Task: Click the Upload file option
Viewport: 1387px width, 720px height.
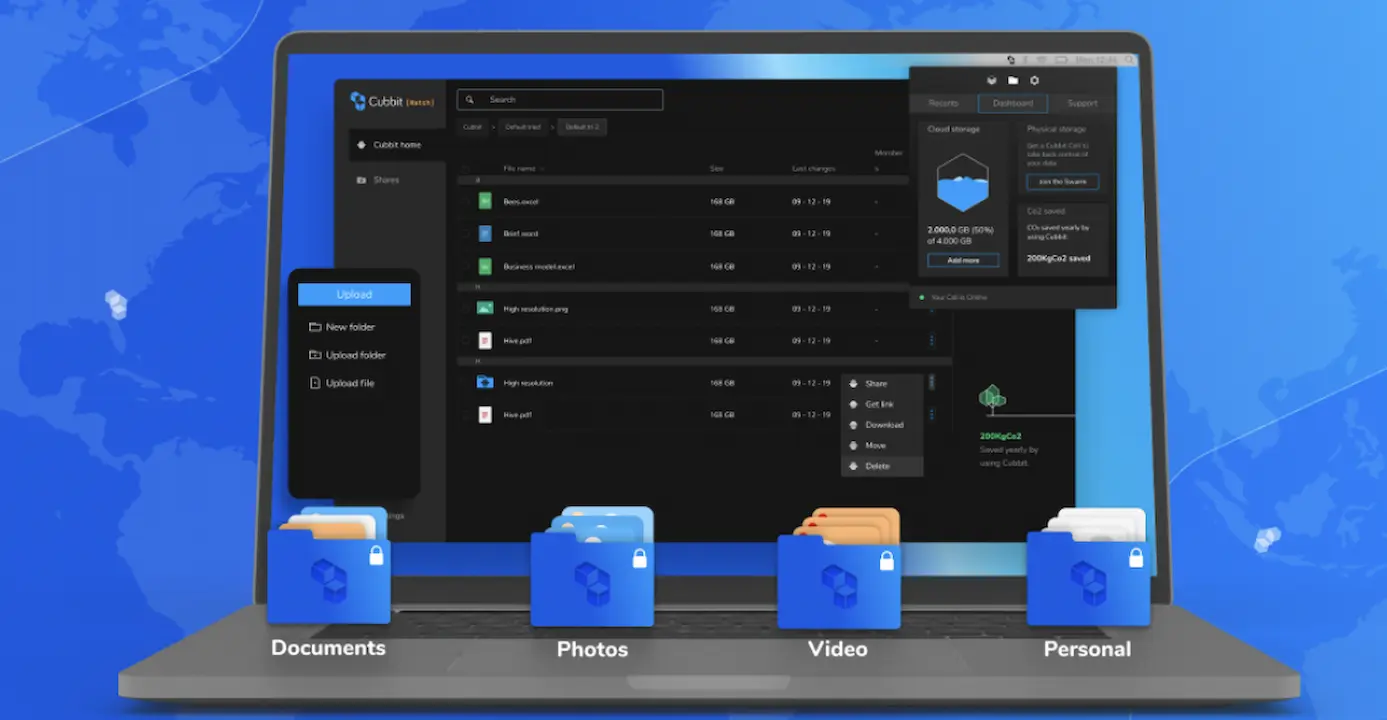Action: click(x=342, y=383)
